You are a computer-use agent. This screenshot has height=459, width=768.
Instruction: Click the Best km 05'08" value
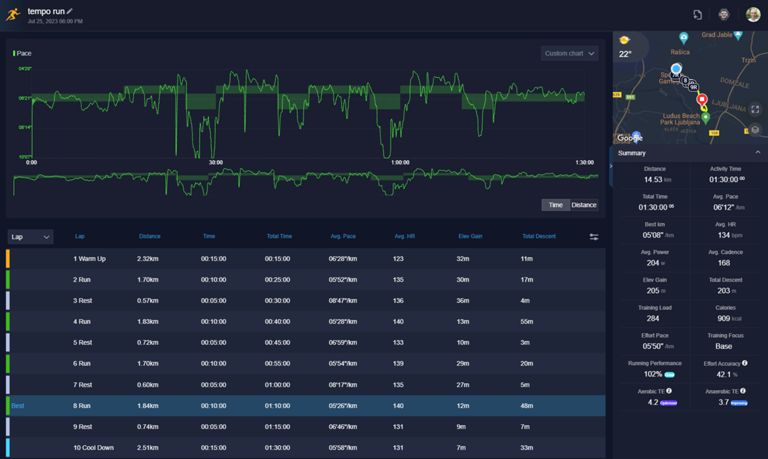point(657,236)
